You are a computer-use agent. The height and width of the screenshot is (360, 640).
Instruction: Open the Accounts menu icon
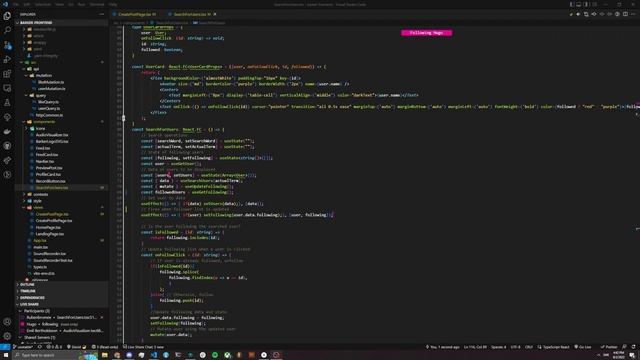pos(7,322)
